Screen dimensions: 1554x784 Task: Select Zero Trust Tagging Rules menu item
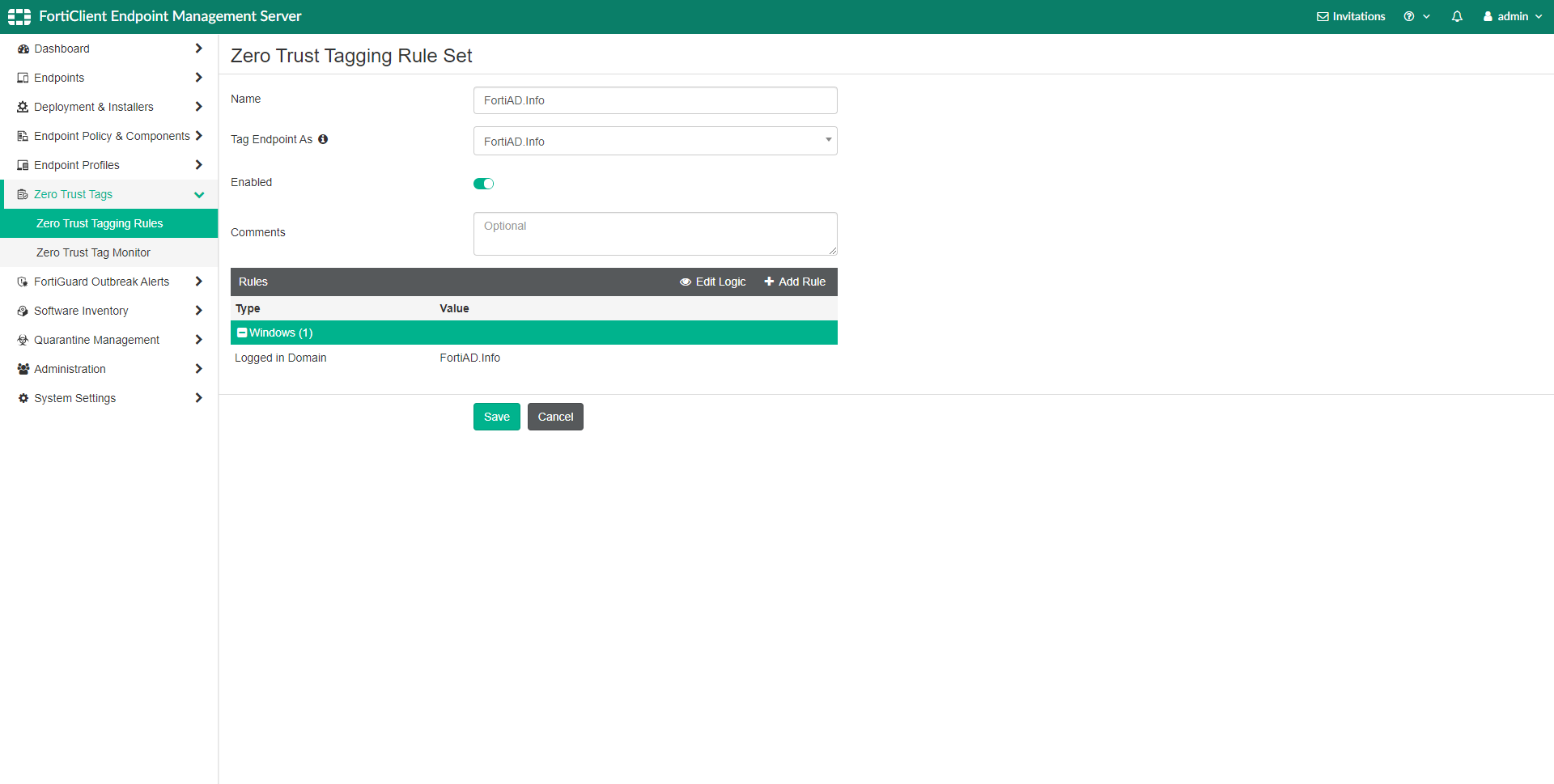109,223
